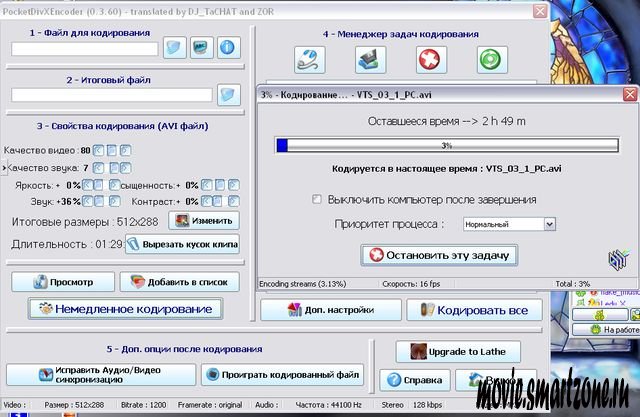
Task: Browse for output file in section 2
Action: pos(229,95)
